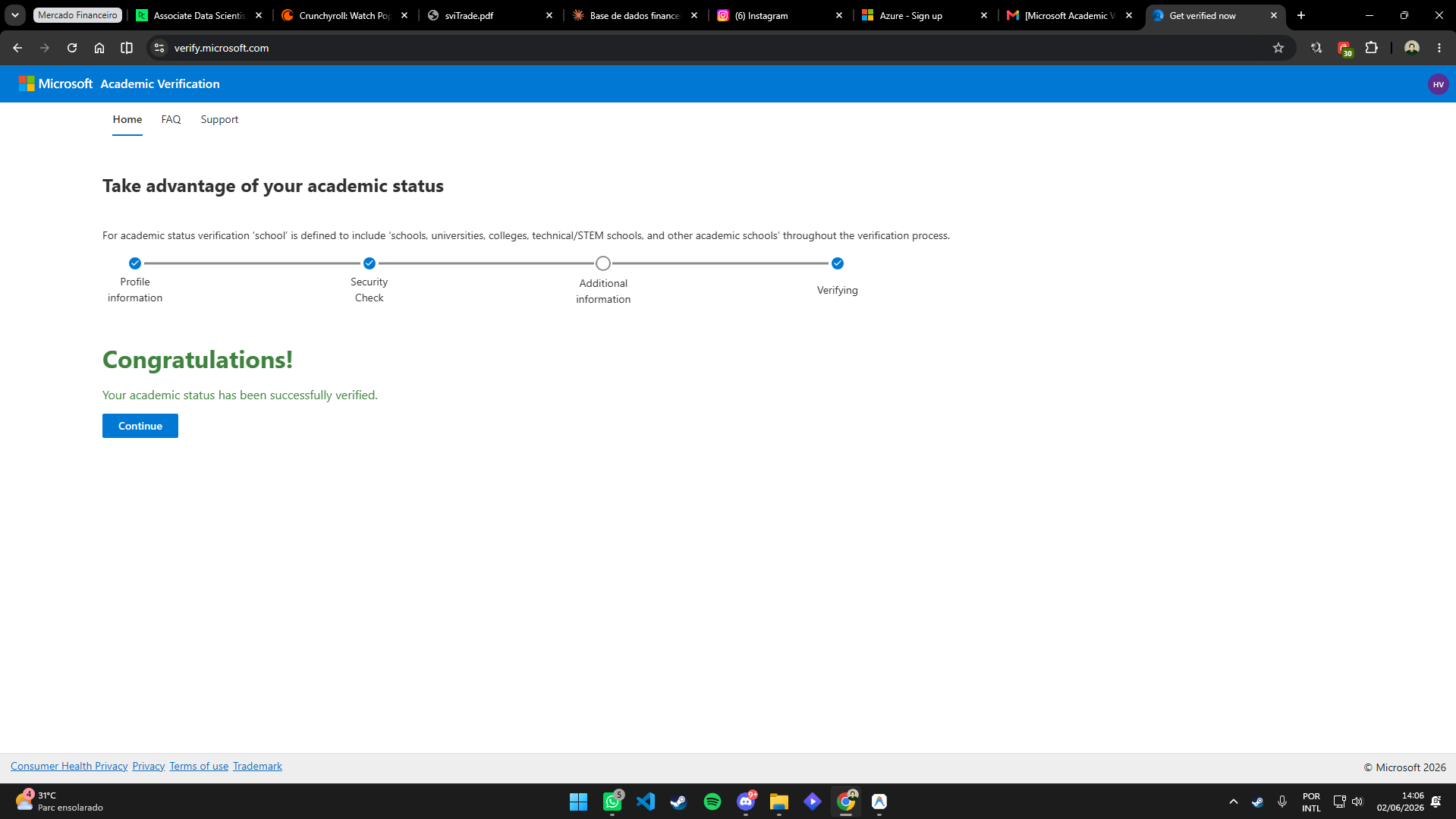1456x819 pixels.
Task: Click the Continue button
Action: [x=140, y=426]
